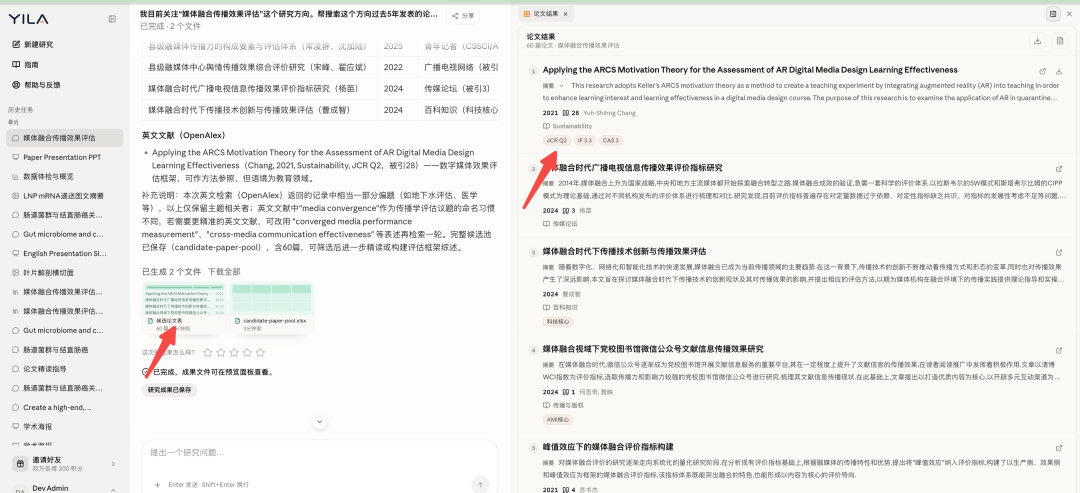
Task: Click the plus attachment icon in the input box
Action: click(x=158, y=485)
